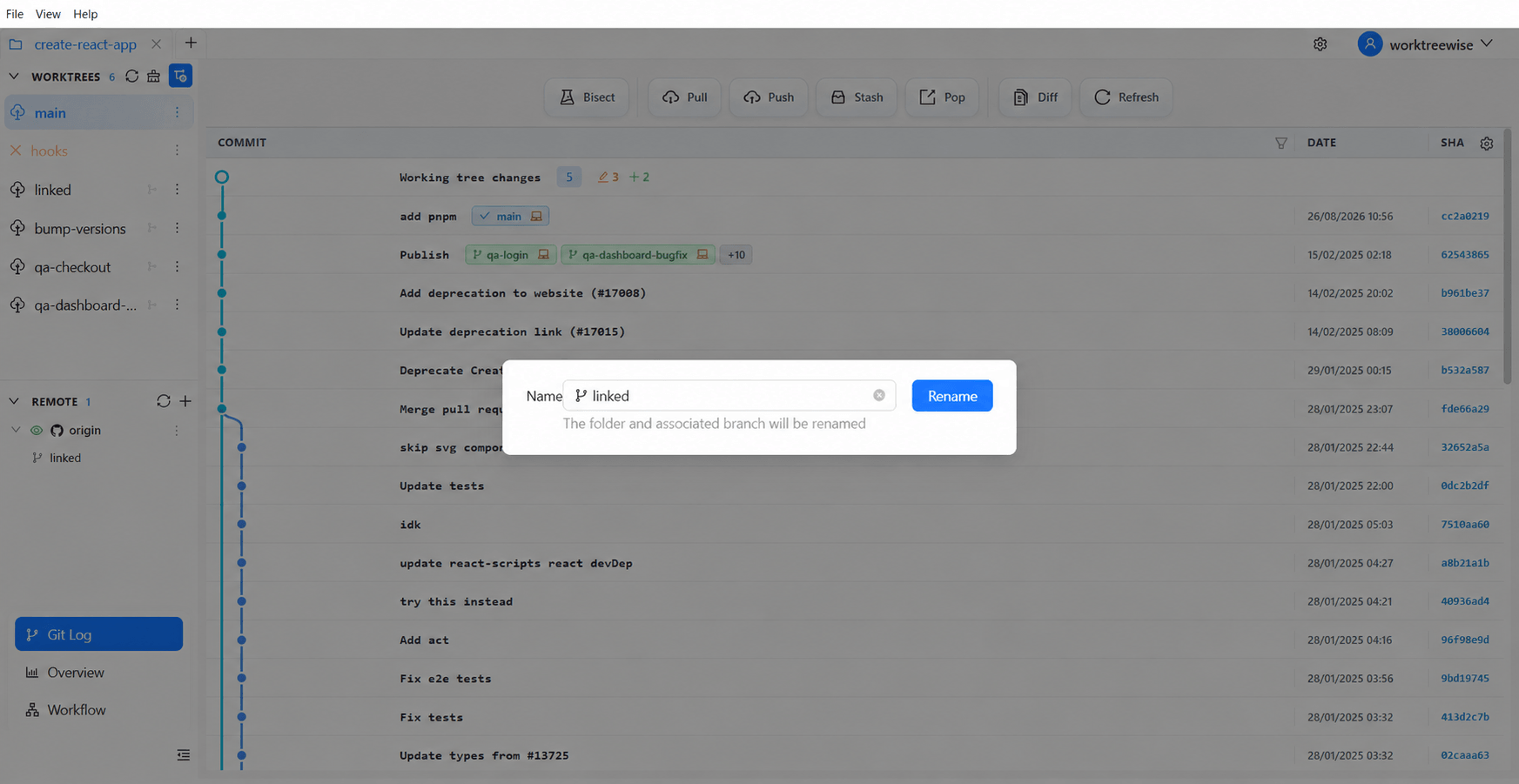The height and width of the screenshot is (784, 1519).
Task: Click the prune icon in Worktrees header
Action: point(154,76)
